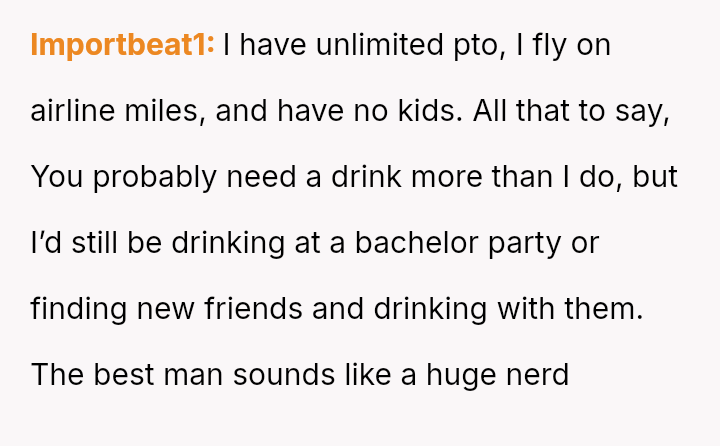Click the word "but" ending the third line
The width and height of the screenshot is (720, 446).
tap(657, 177)
